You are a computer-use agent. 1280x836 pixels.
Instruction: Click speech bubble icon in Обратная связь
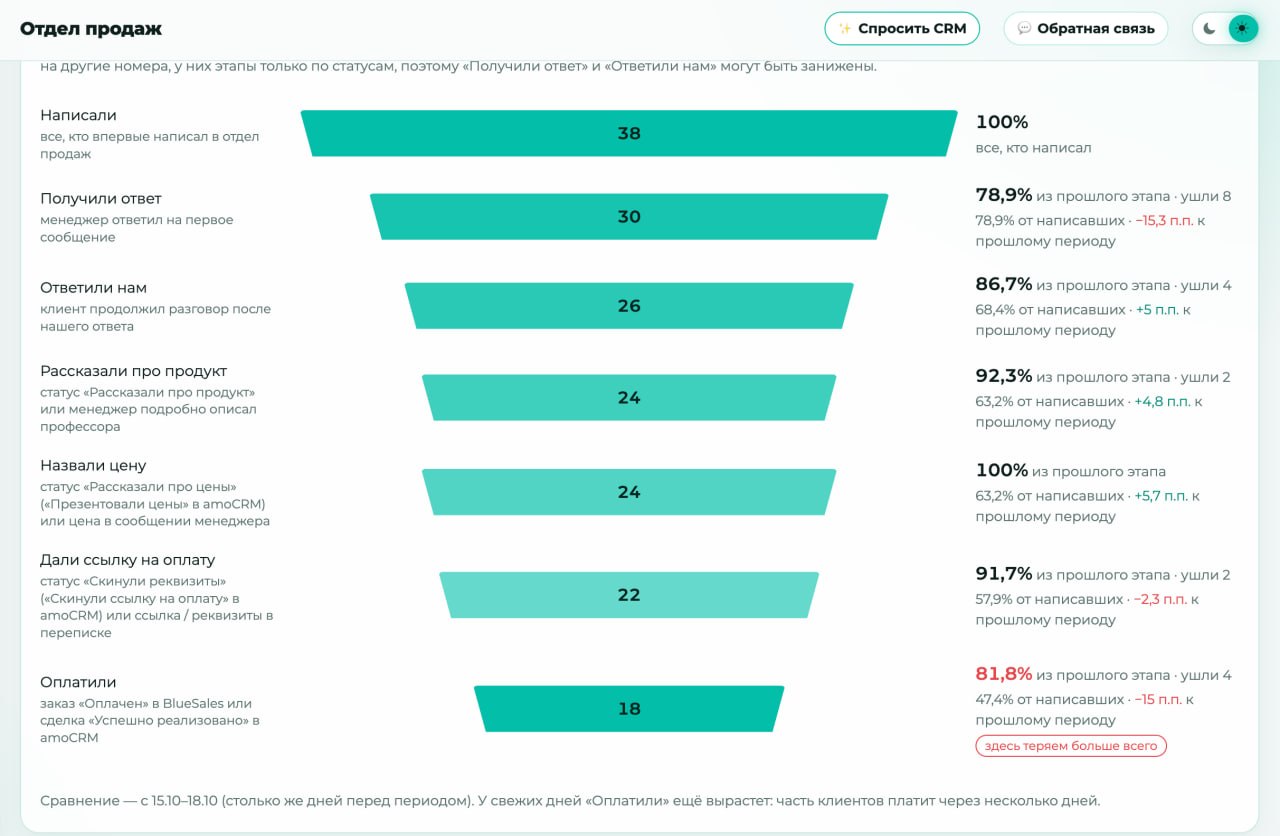pos(1024,29)
